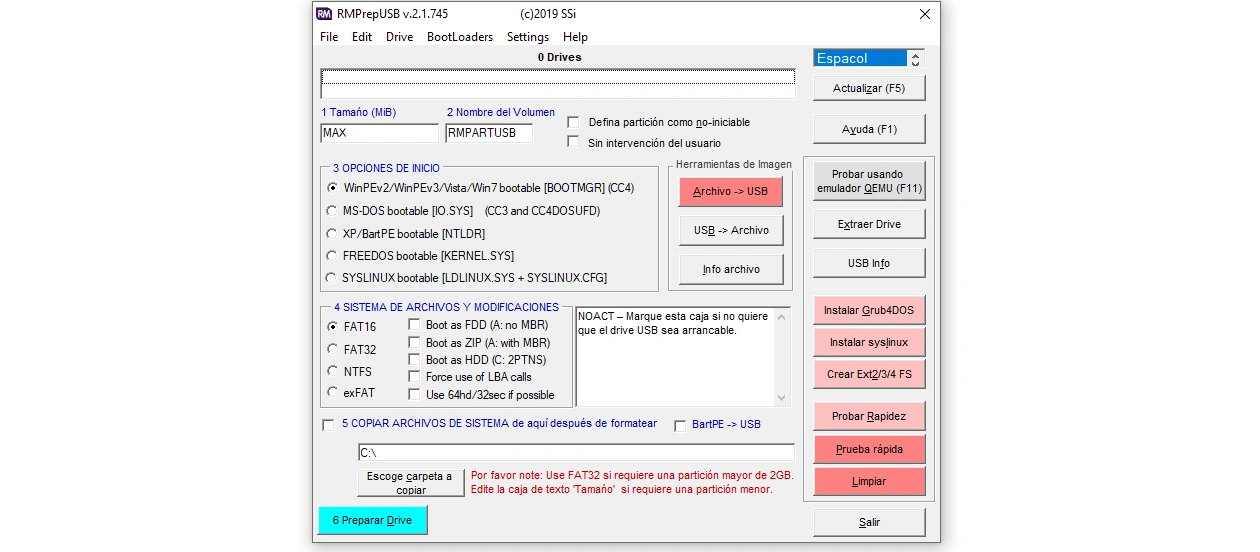
Task: Open the Drive menu
Action: 399,37
